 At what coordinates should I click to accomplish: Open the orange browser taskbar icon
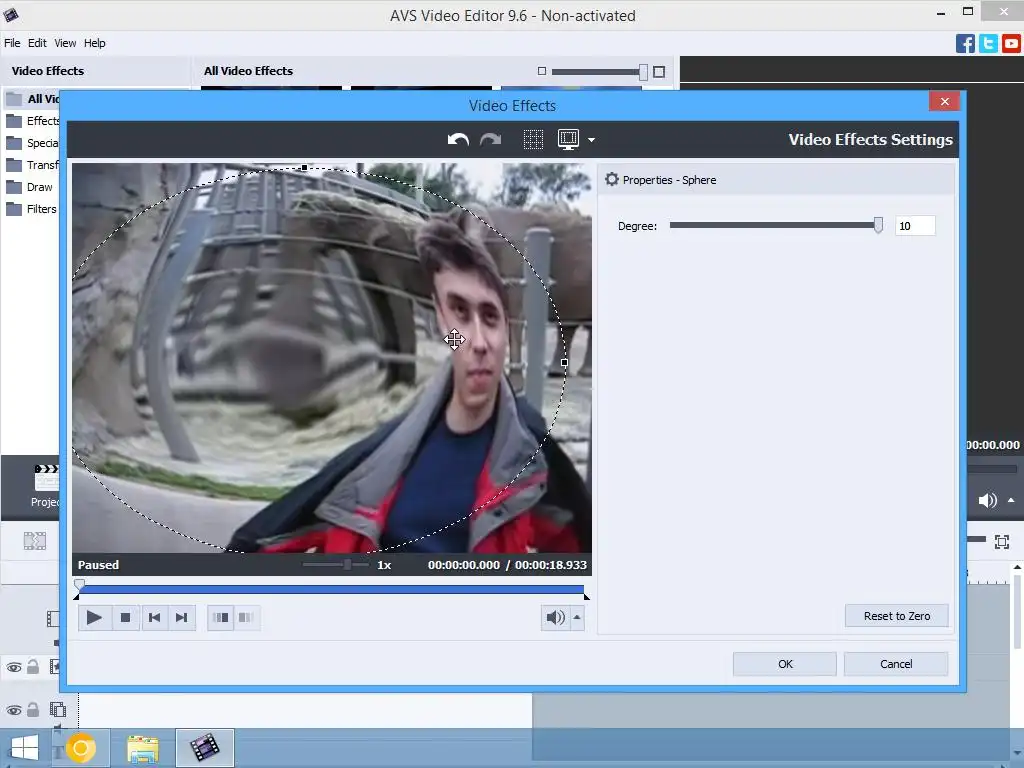click(x=80, y=748)
